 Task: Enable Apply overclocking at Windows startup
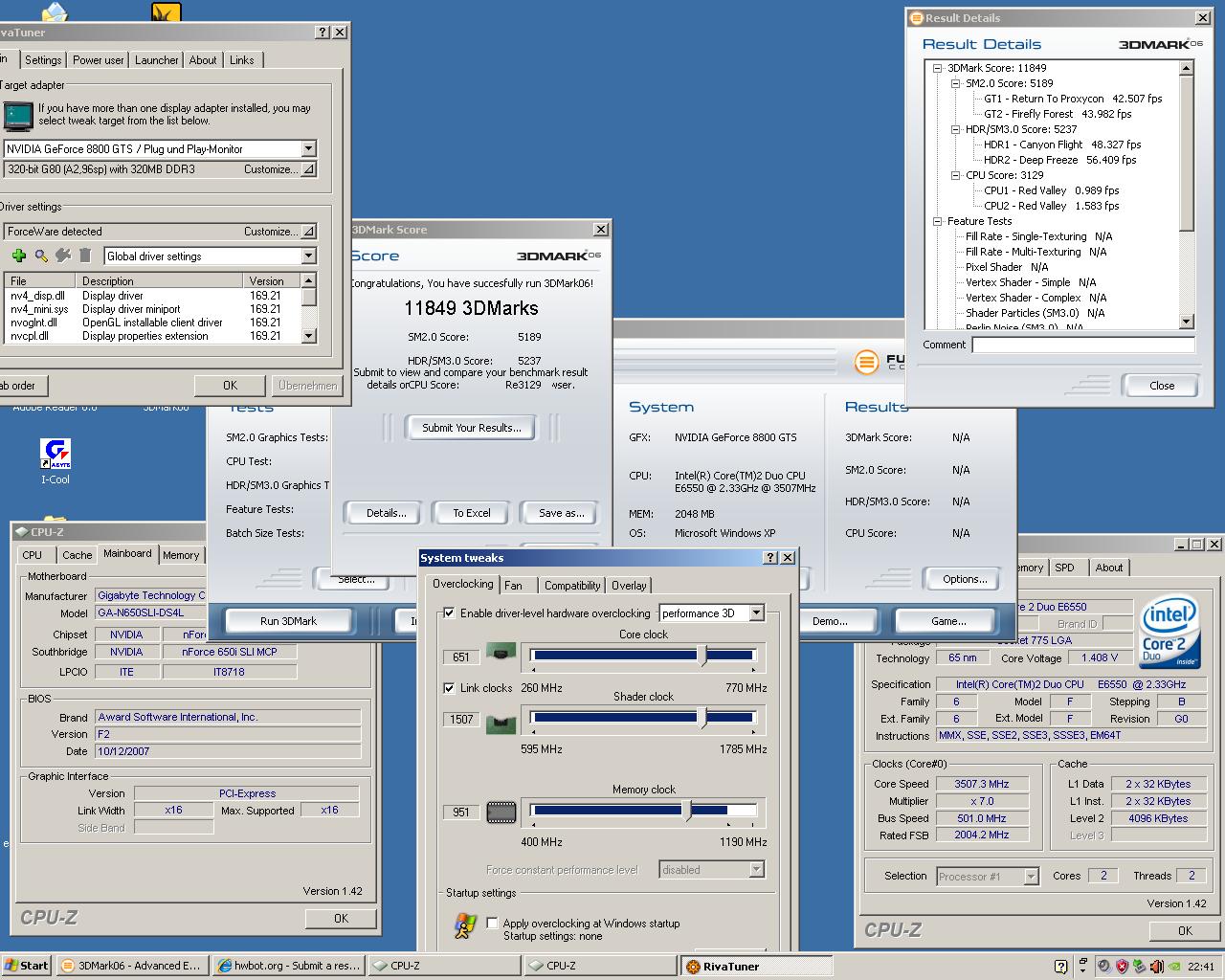coord(492,924)
